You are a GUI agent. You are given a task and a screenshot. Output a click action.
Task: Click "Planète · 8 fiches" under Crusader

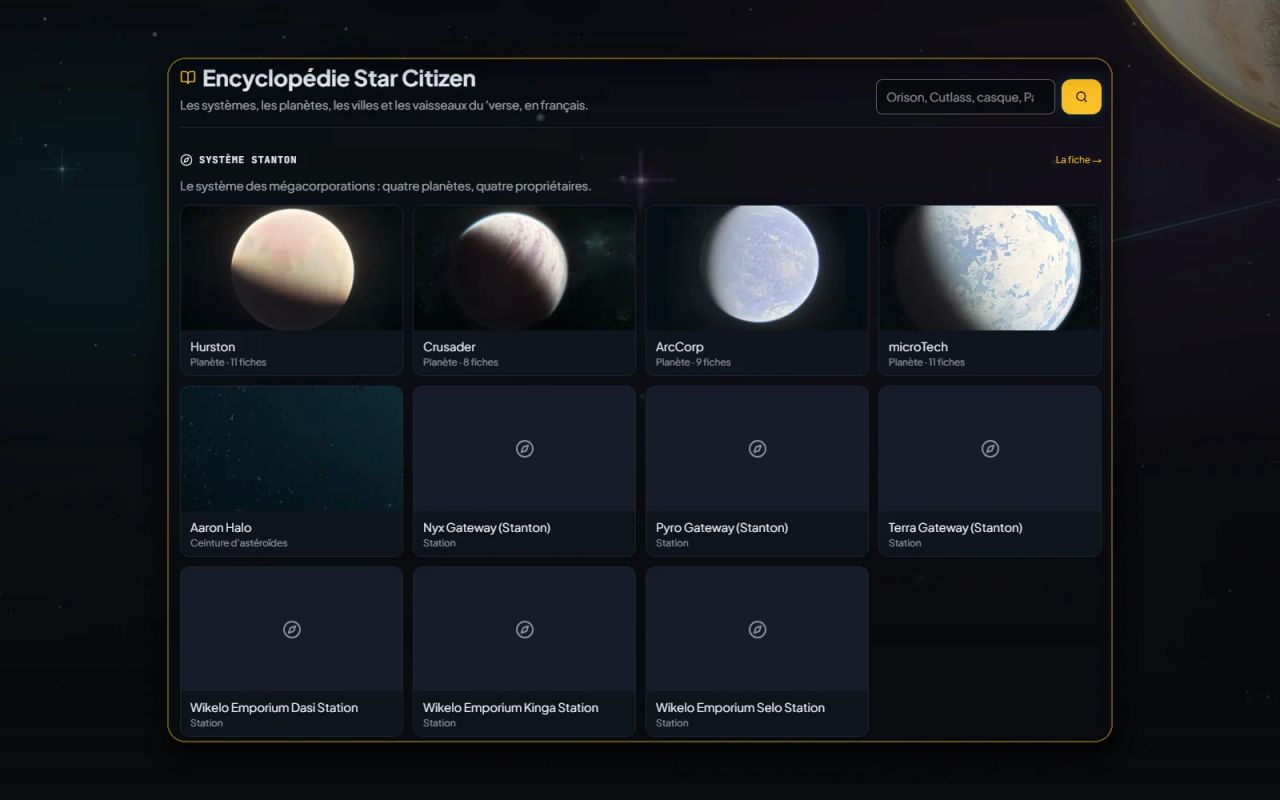[x=461, y=362]
